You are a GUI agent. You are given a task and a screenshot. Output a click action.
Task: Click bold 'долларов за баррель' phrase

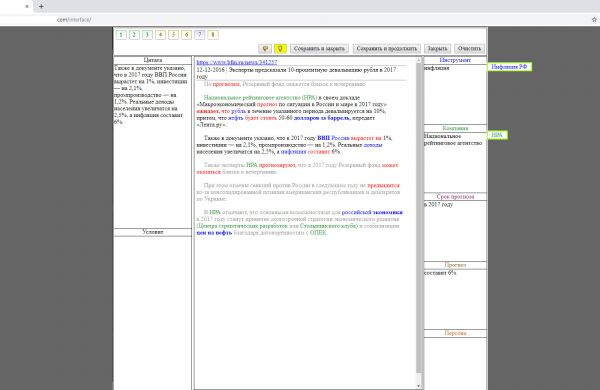[x=322, y=118]
